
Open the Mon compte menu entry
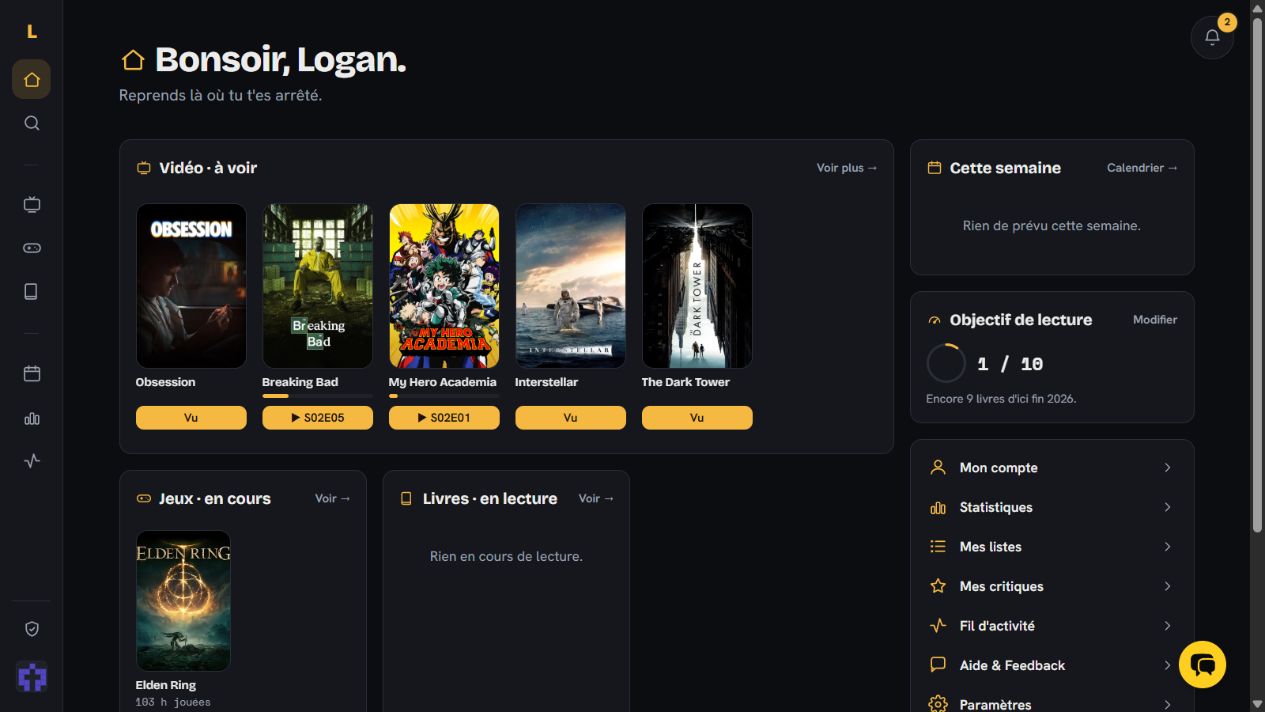[x=1052, y=467]
